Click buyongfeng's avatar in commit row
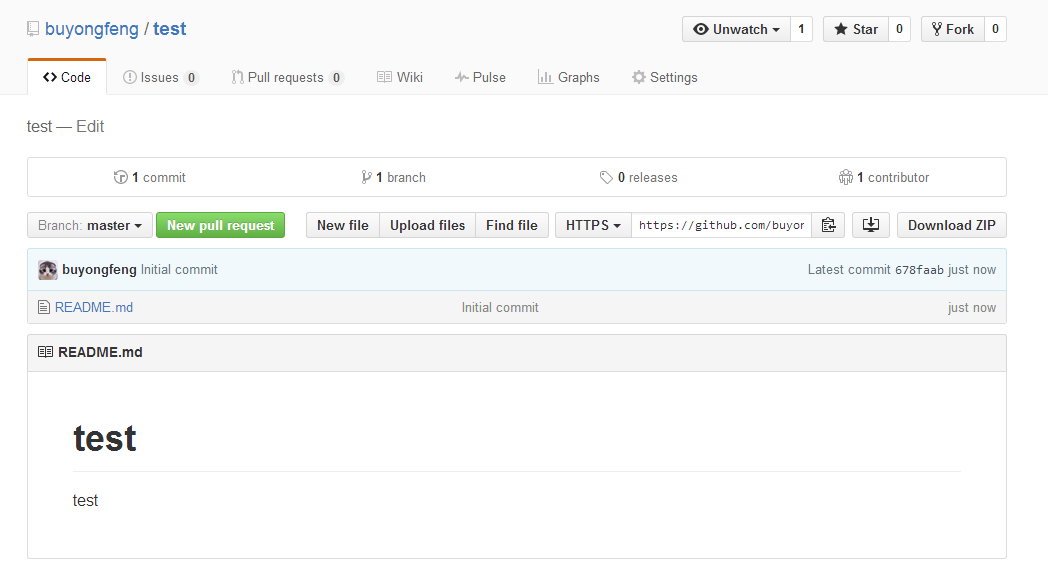Screen dimensions: 1048x568 click(x=47, y=269)
